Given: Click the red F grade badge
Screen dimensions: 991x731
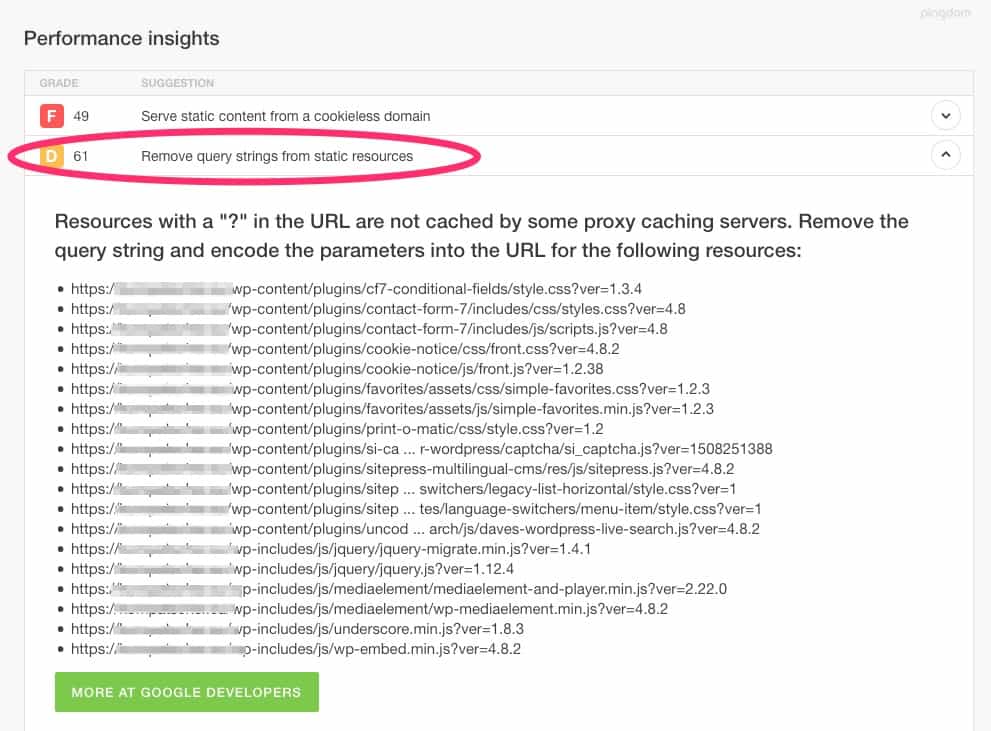Looking at the screenshot, I should (x=51, y=116).
